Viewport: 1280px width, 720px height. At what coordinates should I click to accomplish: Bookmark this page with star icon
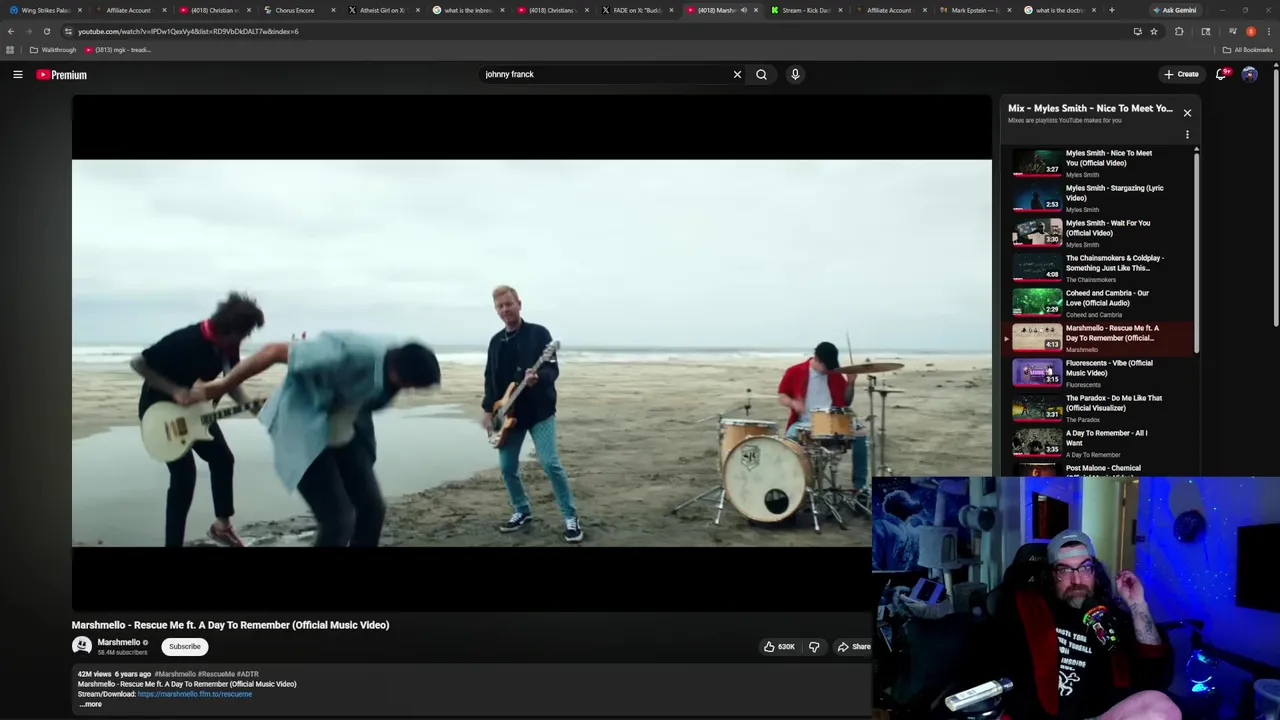1153,31
